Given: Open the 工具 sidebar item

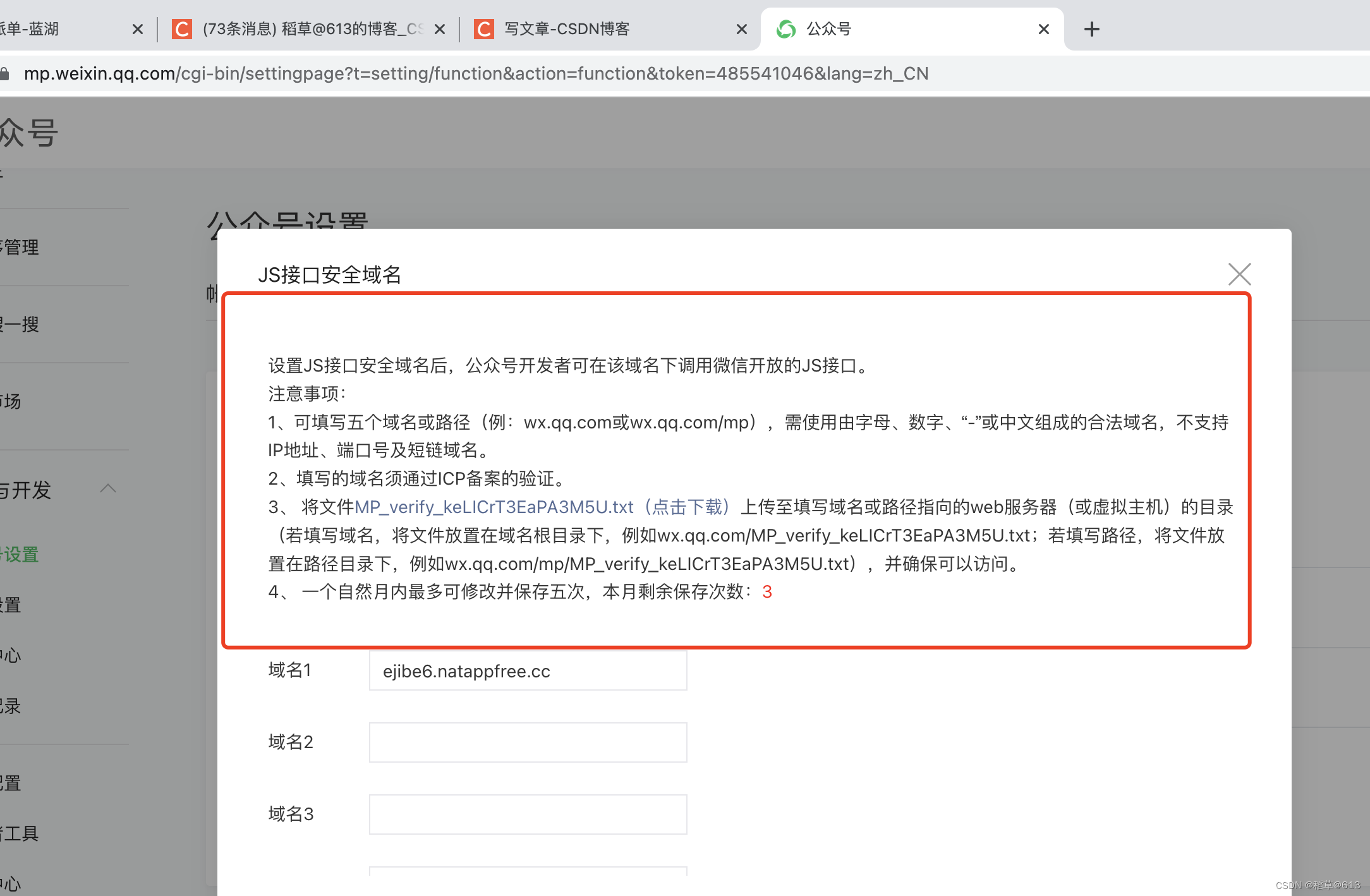Looking at the screenshot, I should point(20,833).
